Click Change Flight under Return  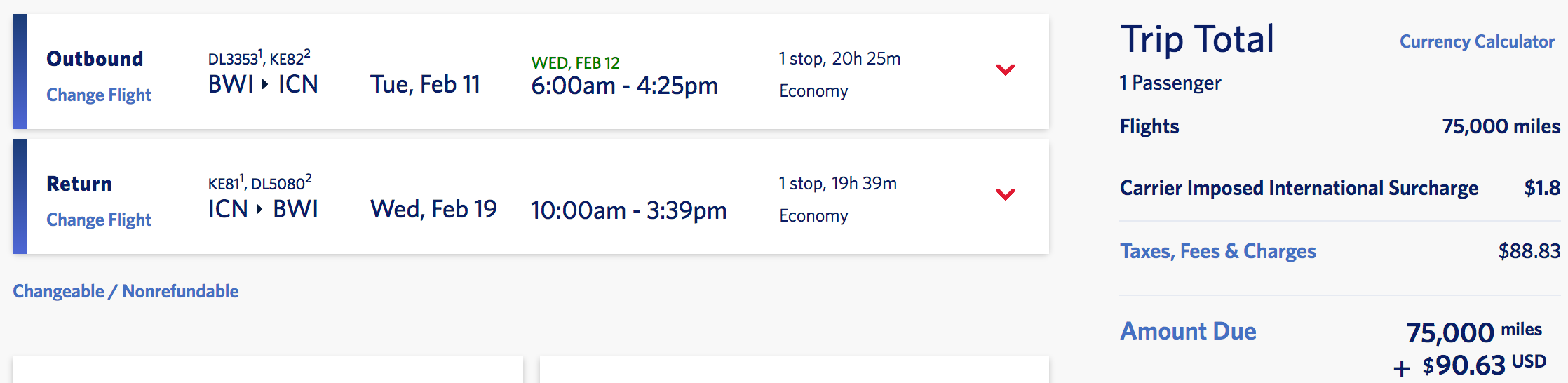coord(99,220)
